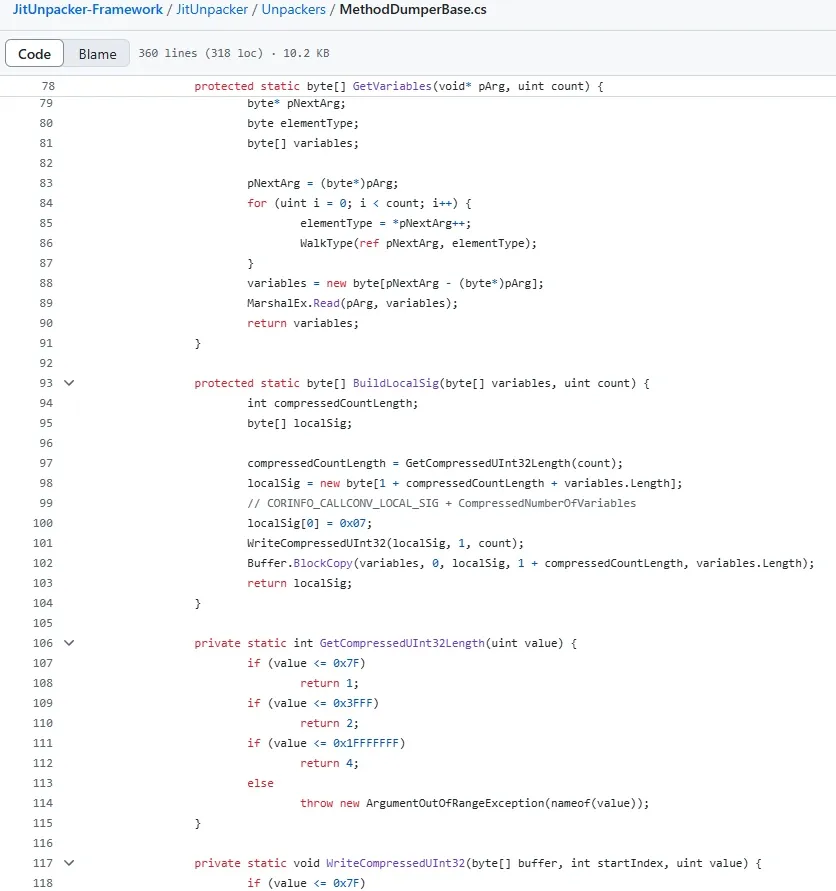Screen dimensions: 836x891
Task: Click the 0x1FFFFFFF literal on line 111
Action: pos(365,743)
